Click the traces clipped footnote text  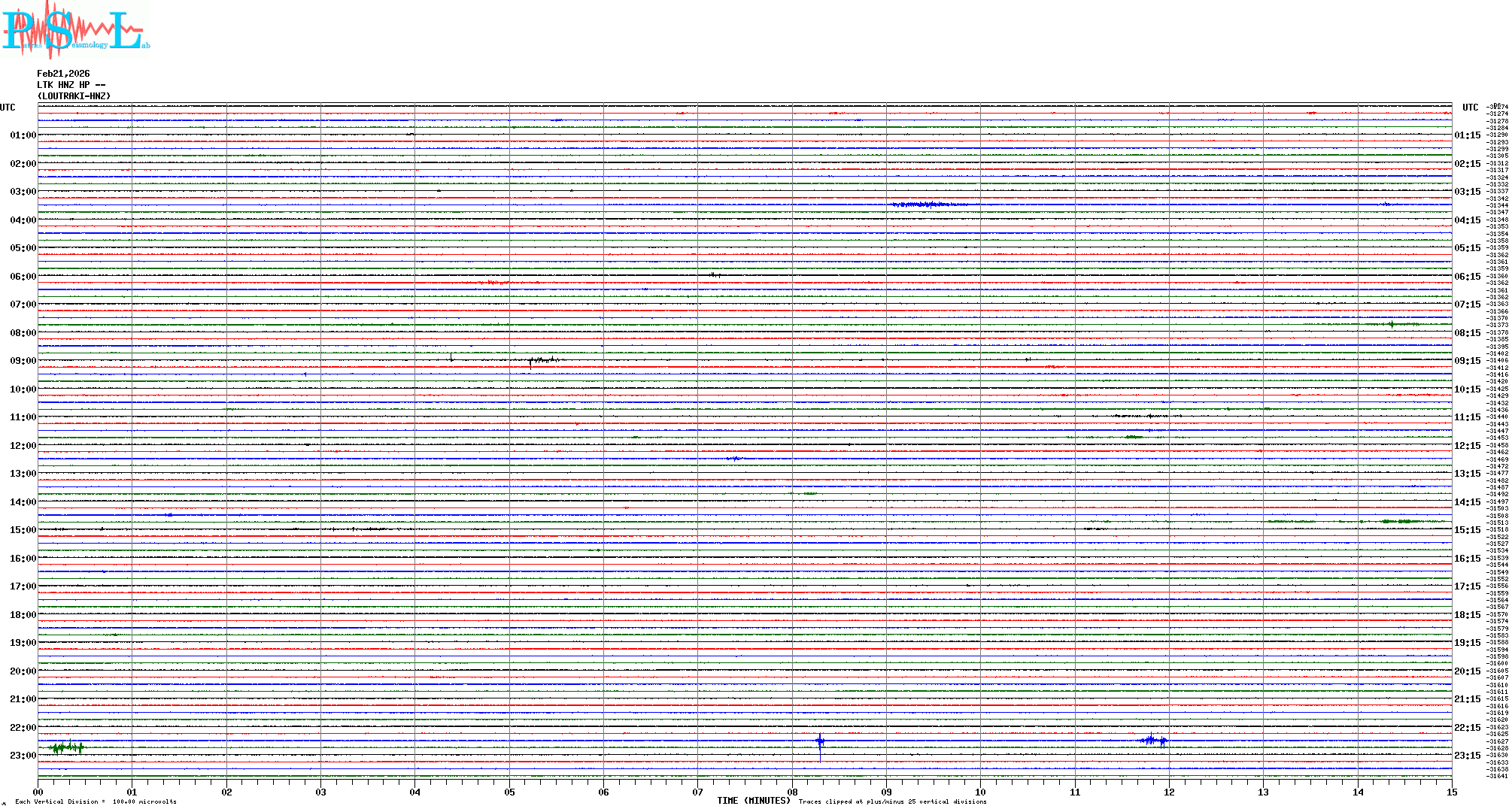pyautogui.click(x=892, y=801)
